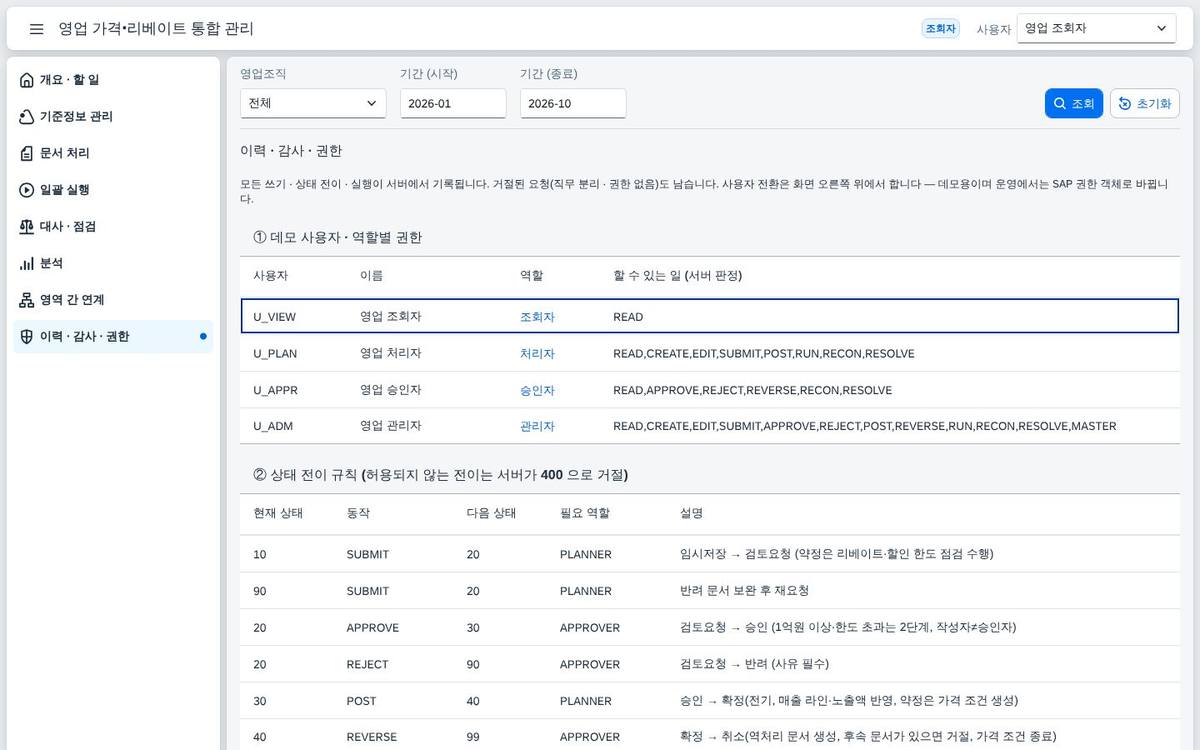Image resolution: width=1200 pixels, height=750 pixels.
Task: Click the REJECT action cell
Action: tap(367, 664)
